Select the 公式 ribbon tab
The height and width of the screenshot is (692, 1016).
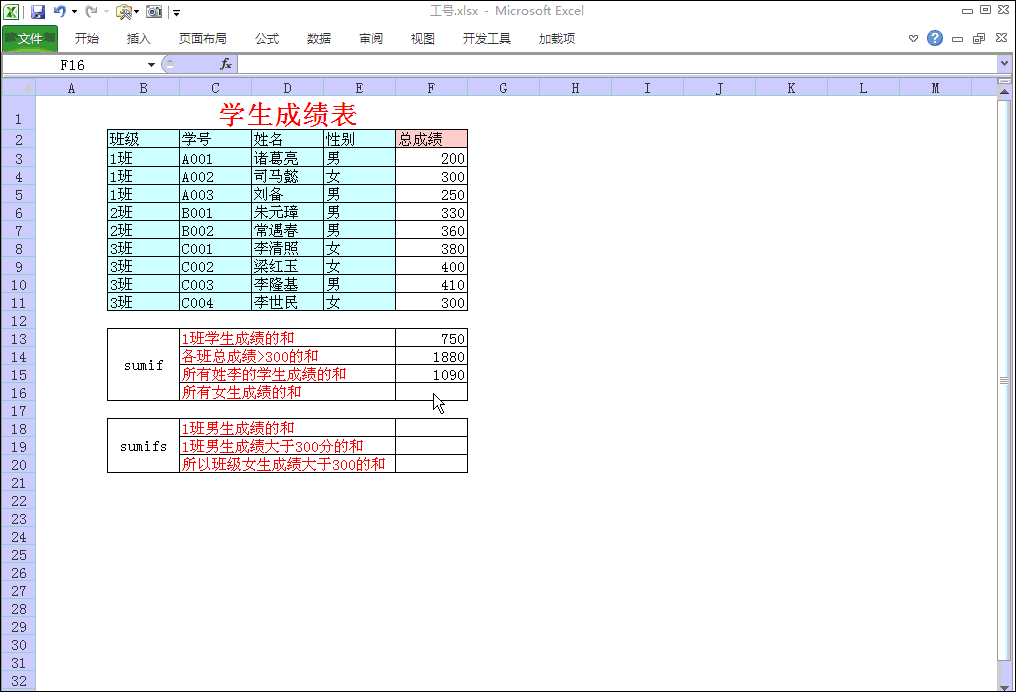266,38
